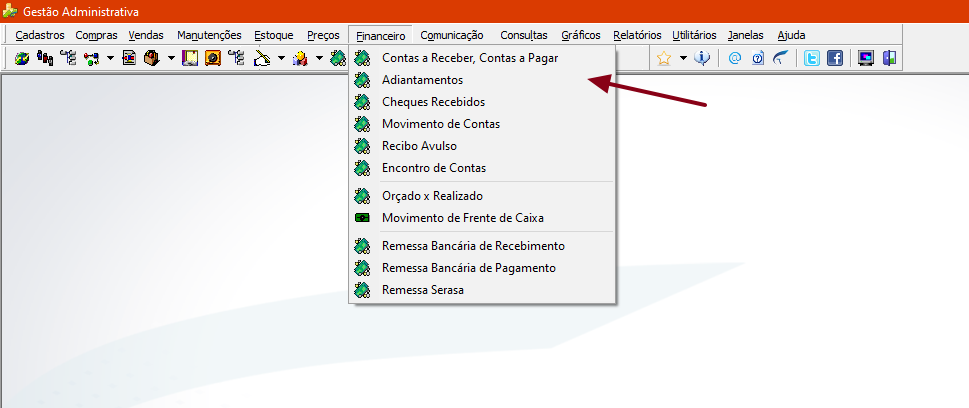Click the colored shapes blocks toolbar icon
The height and width of the screenshot is (408, 969).
(300, 59)
